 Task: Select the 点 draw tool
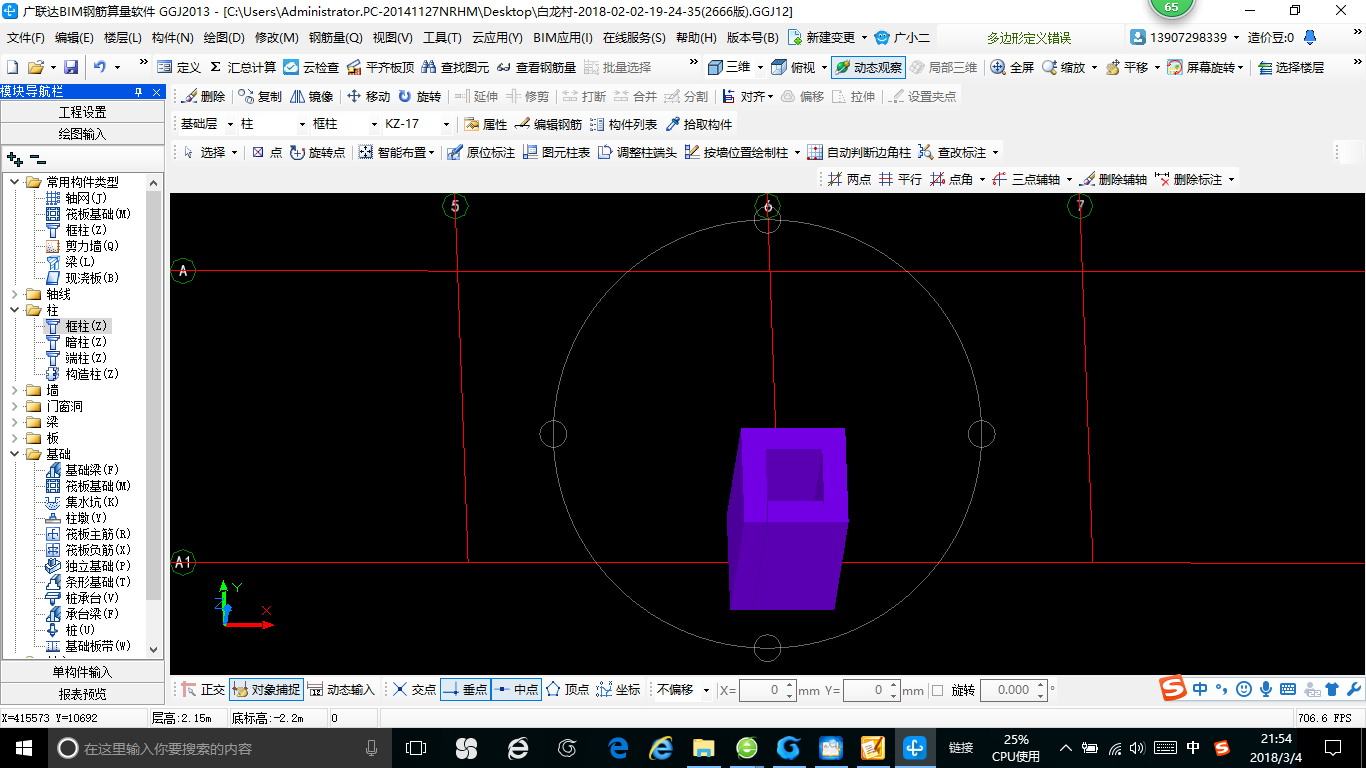(x=267, y=152)
